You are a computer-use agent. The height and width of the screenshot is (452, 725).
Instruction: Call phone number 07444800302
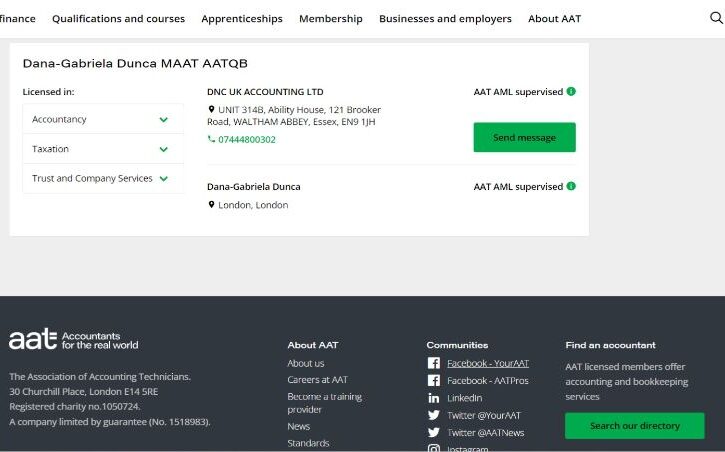point(246,140)
